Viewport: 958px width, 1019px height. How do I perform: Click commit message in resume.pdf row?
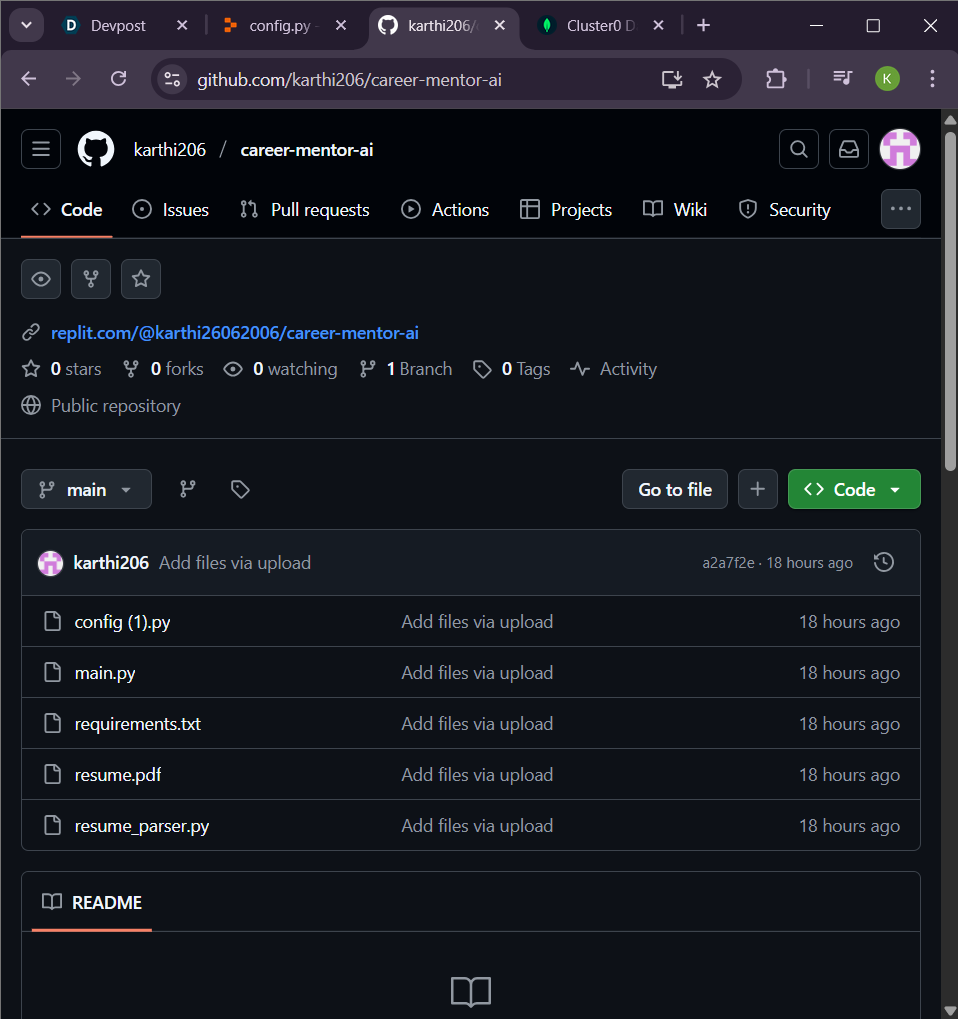coord(477,775)
